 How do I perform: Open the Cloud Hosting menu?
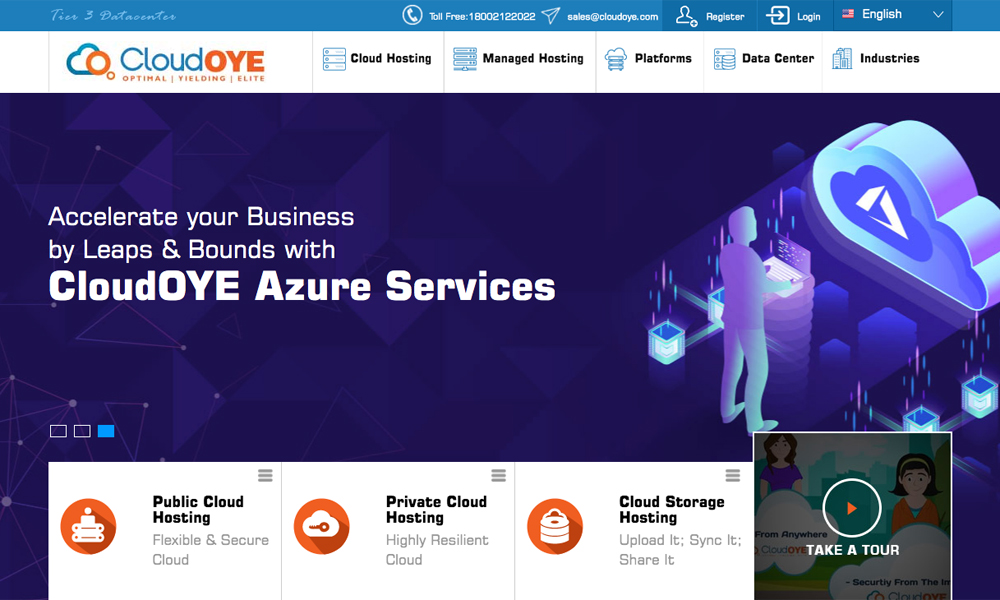(x=378, y=59)
